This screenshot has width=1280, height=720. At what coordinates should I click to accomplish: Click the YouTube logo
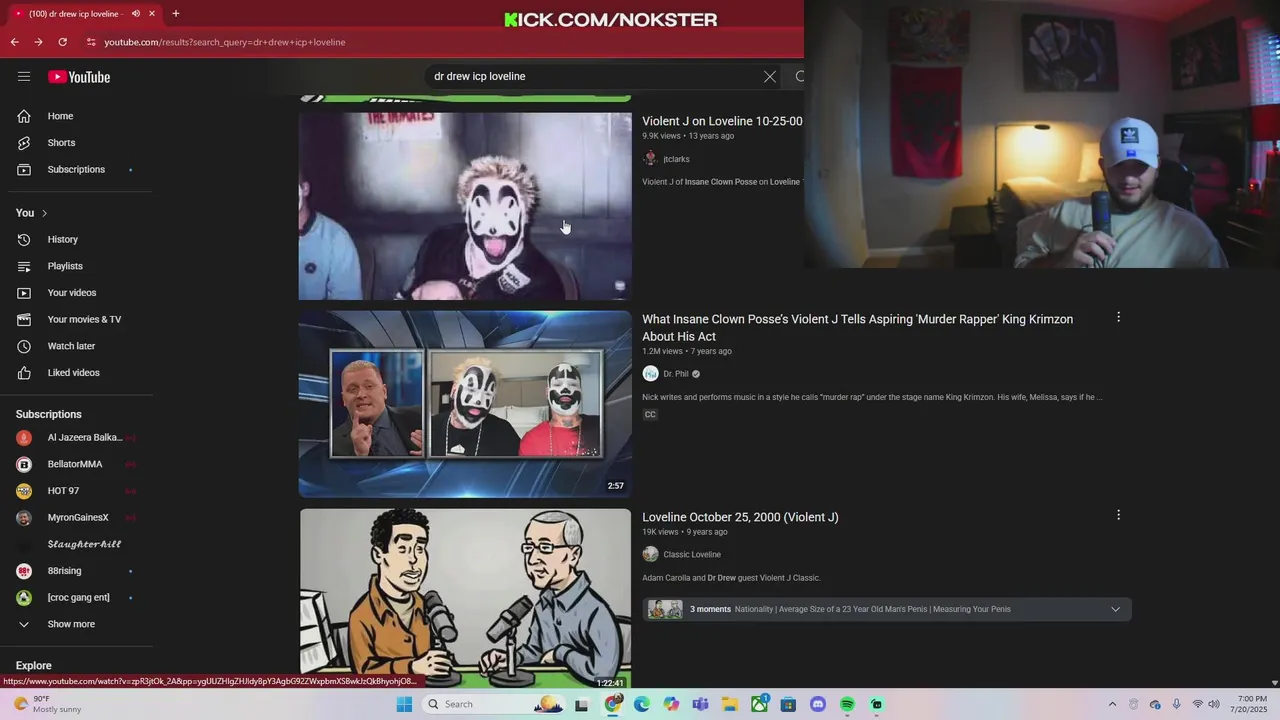click(79, 77)
